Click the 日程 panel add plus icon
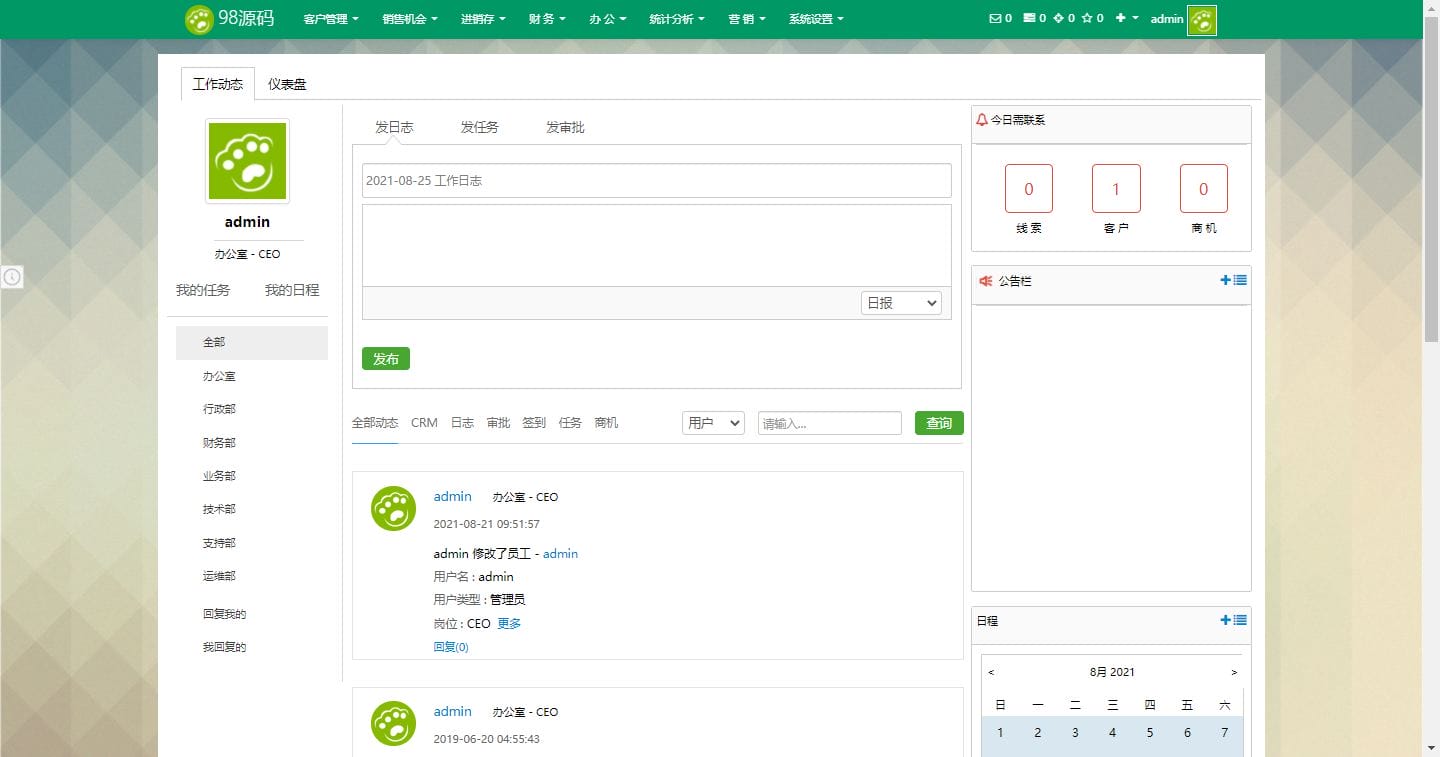This screenshot has width=1440, height=757. point(1226,621)
